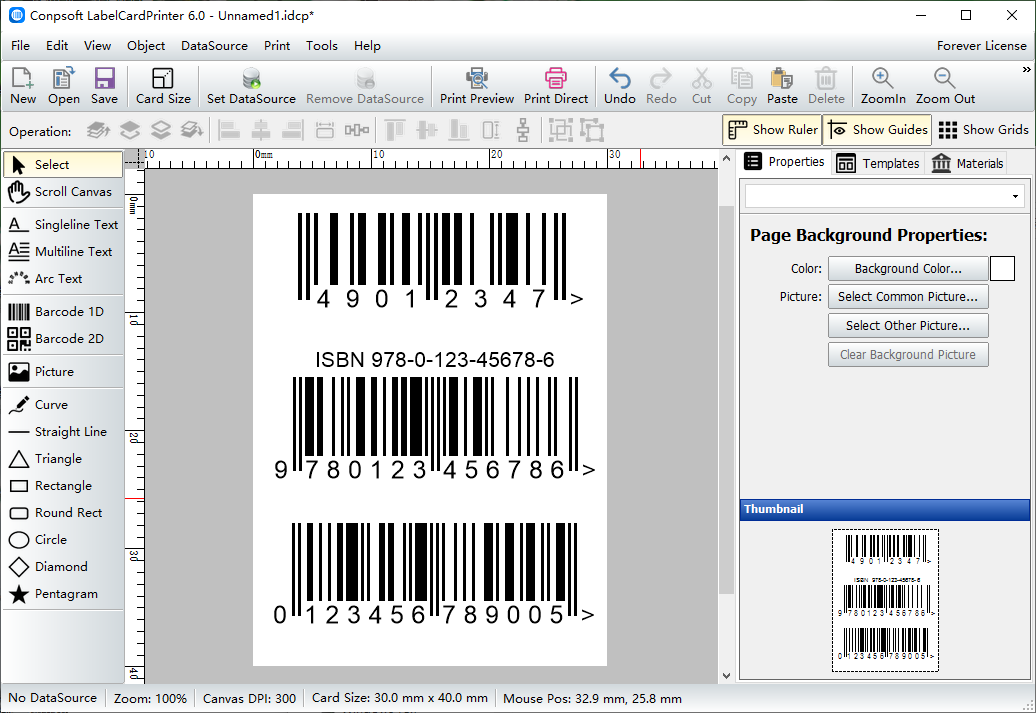Click Zoom: 100% status entry
The height and width of the screenshot is (713, 1036).
(x=150, y=698)
